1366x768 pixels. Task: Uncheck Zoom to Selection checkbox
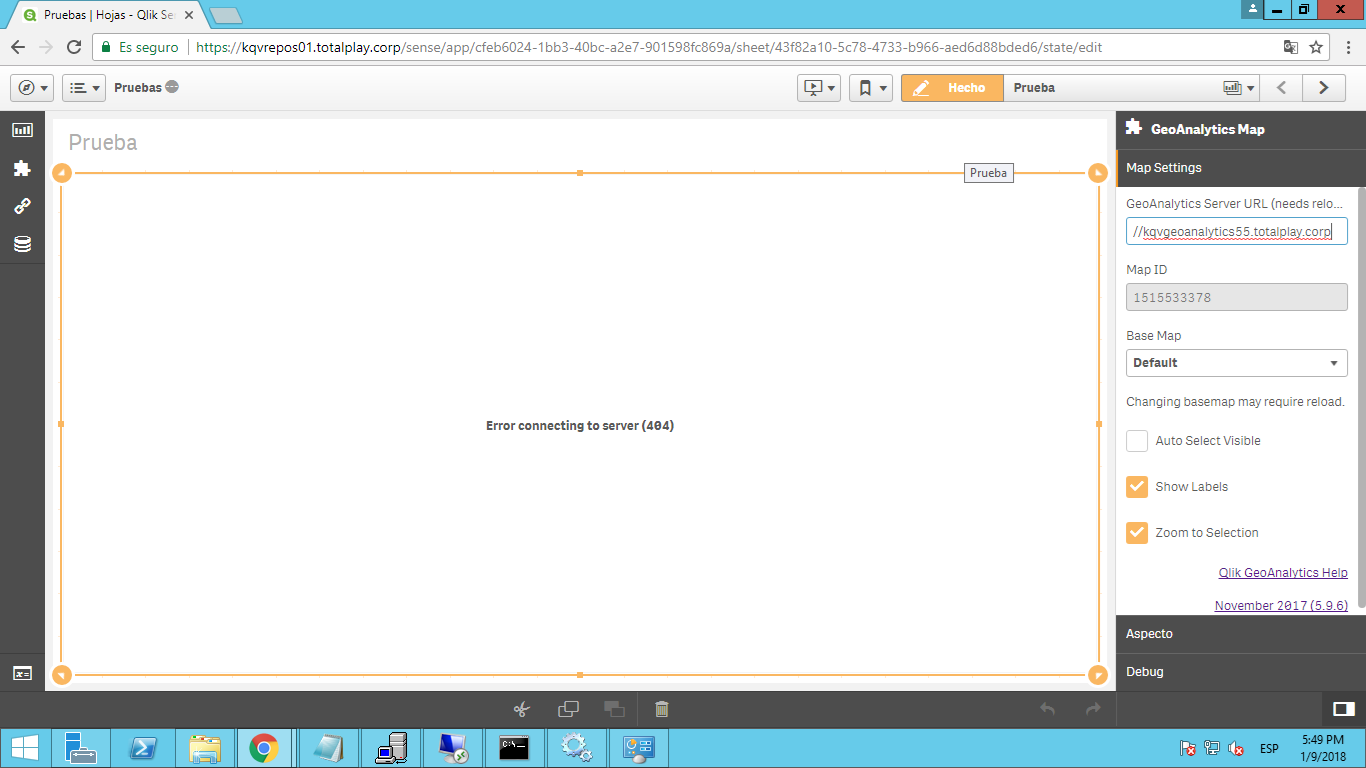pyautogui.click(x=1137, y=533)
